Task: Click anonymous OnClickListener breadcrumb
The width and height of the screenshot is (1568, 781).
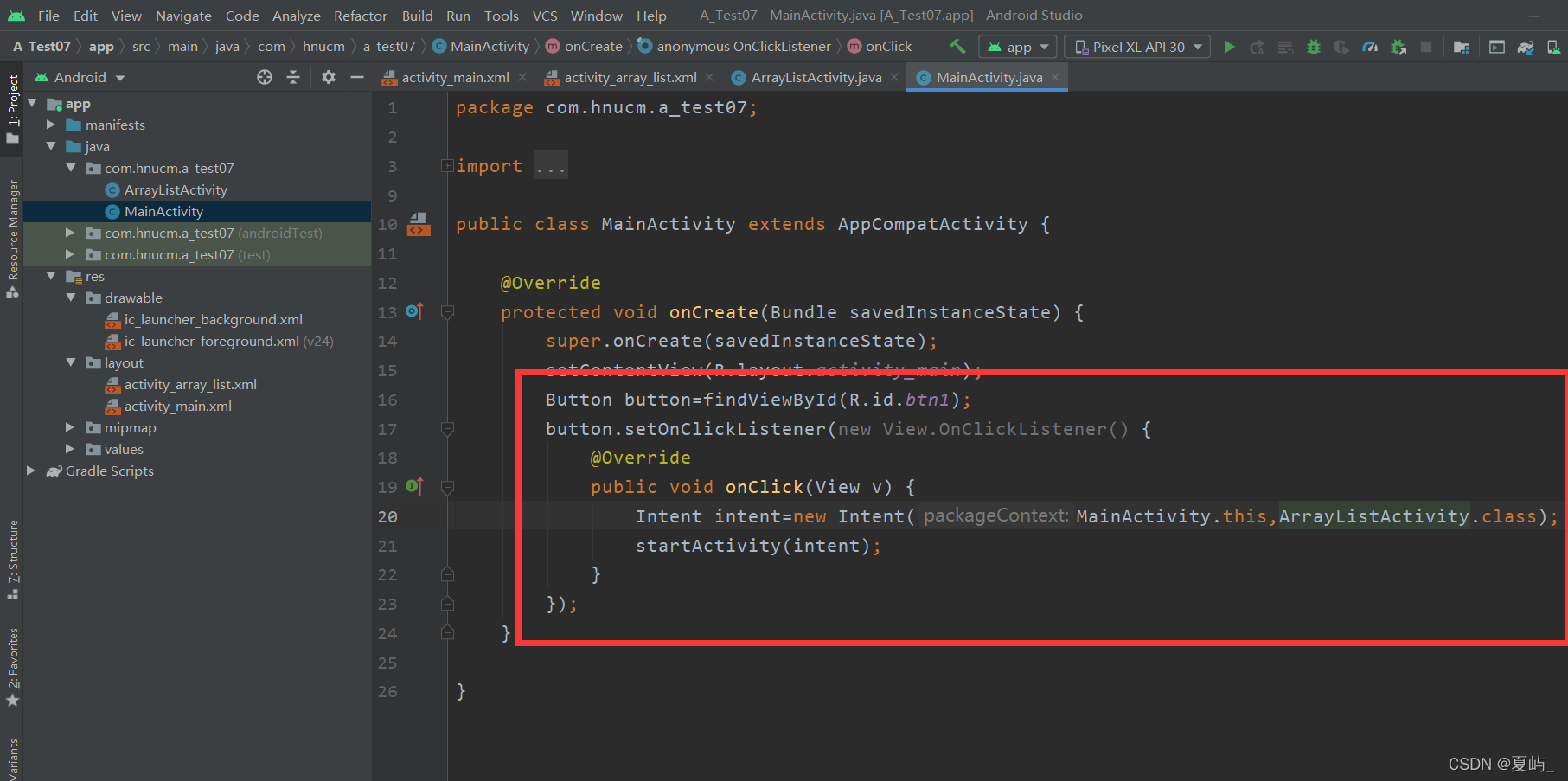Action: (x=734, y=47)
